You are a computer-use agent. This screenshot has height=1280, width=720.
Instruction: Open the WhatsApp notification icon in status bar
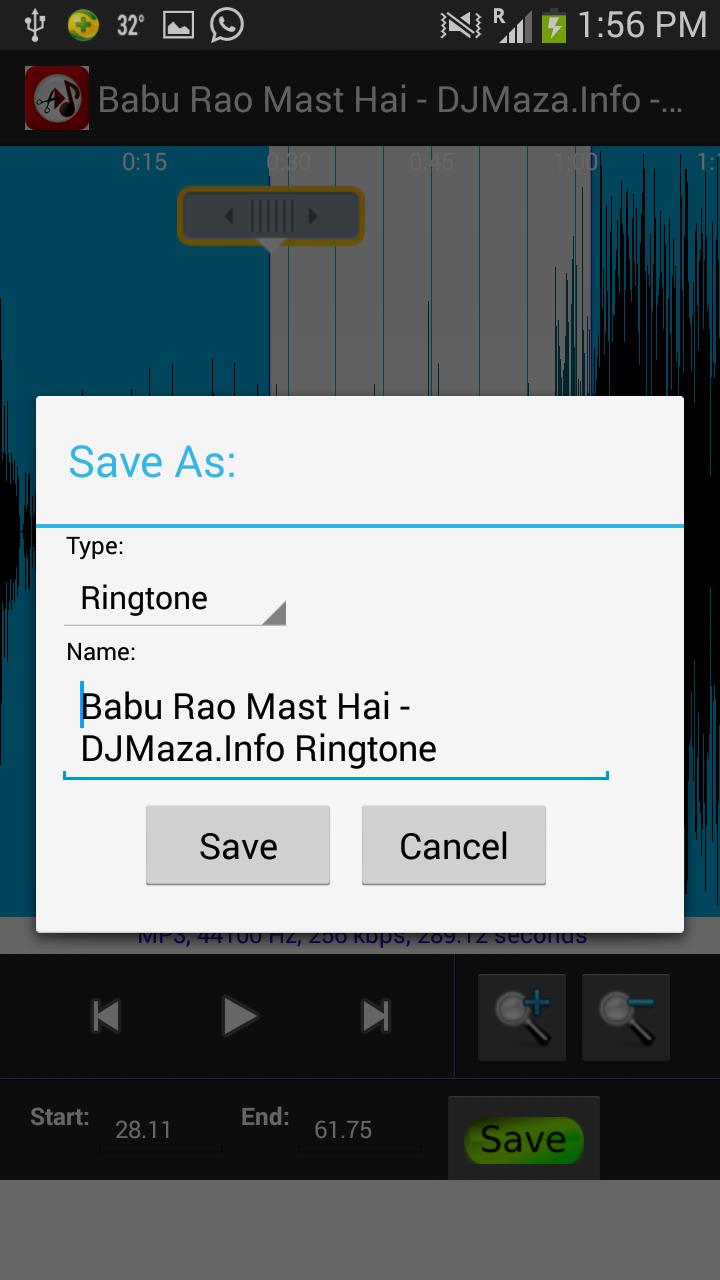click(227, 25)
